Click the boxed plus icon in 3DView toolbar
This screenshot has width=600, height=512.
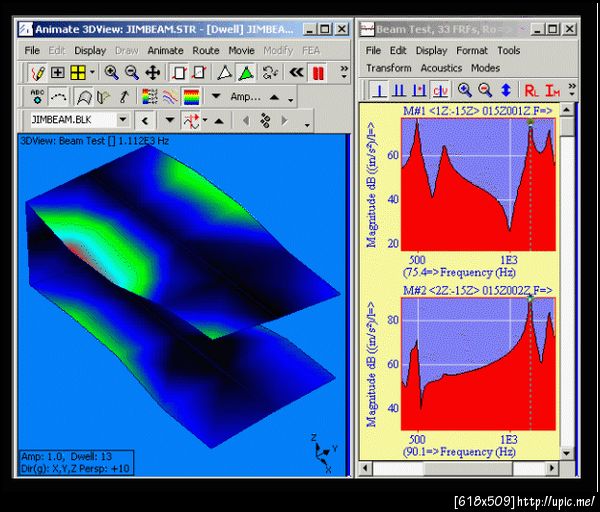(58, 72)
